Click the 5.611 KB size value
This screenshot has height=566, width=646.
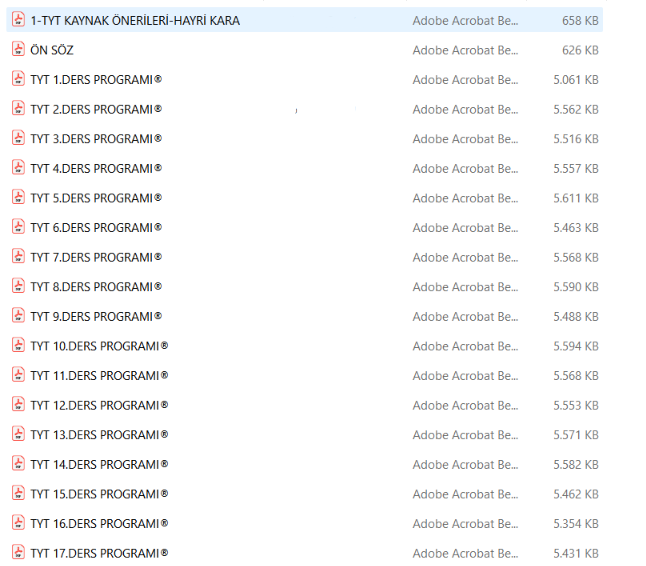click(576, 199)
